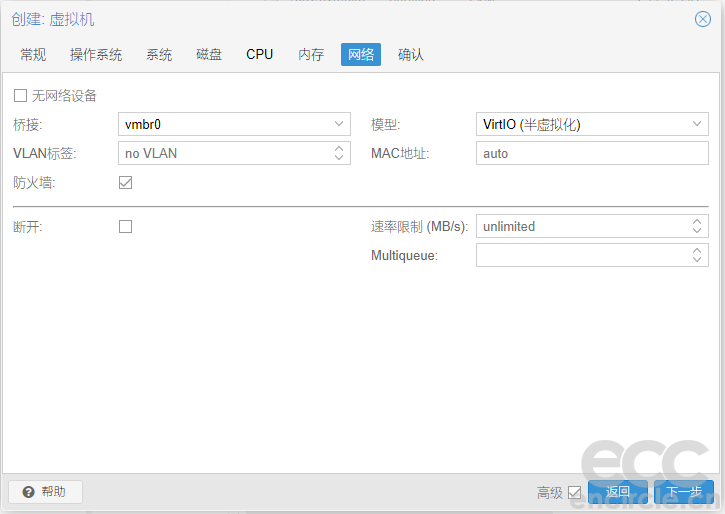Click the Multiqueue spinner arrows

[697, 255]
